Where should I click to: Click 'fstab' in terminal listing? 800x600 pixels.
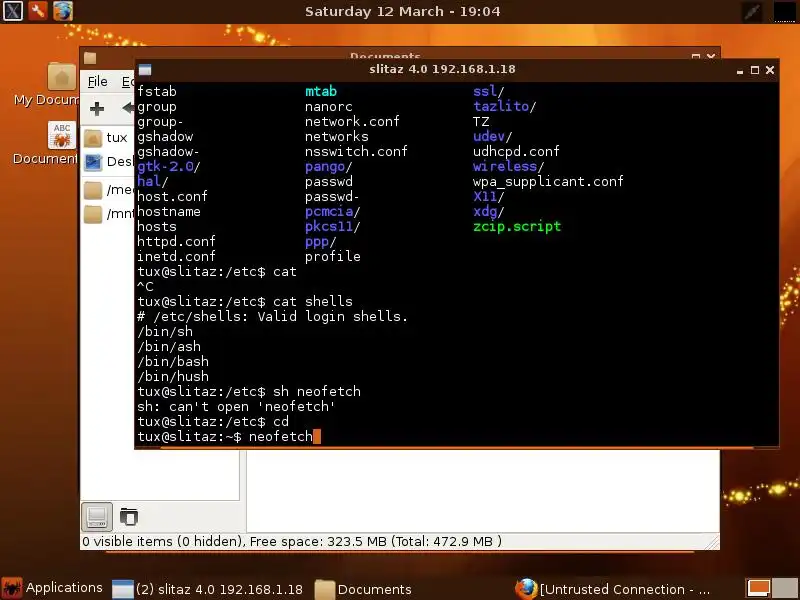coord(157,91)
